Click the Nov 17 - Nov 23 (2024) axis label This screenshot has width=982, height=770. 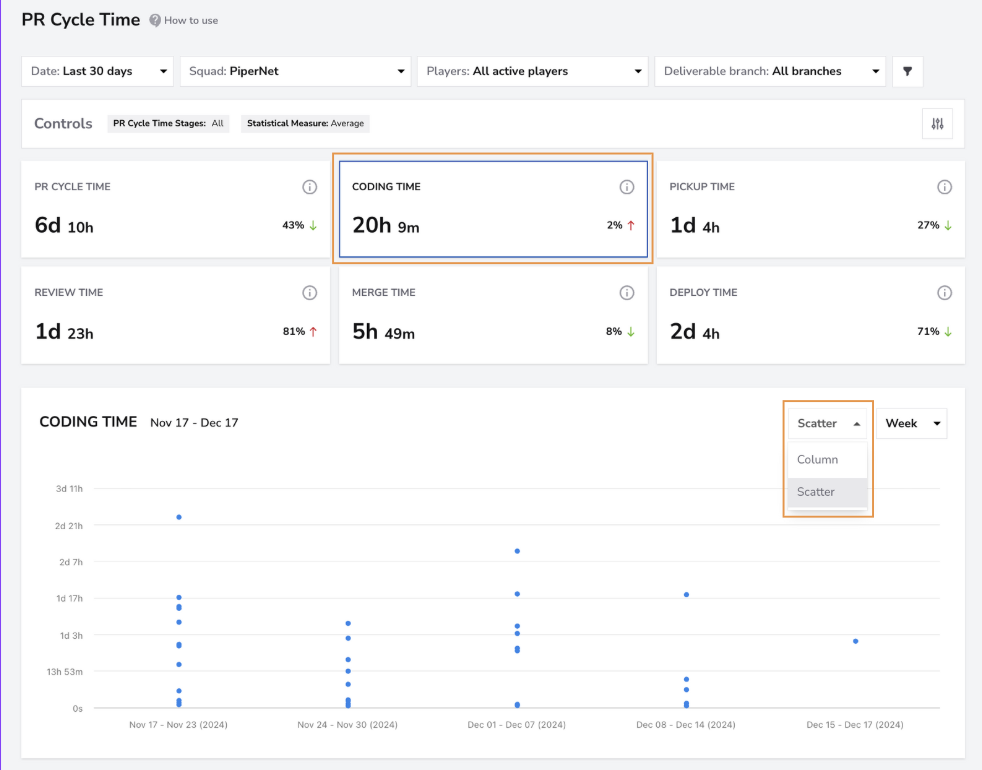click(x=178, y=725)
